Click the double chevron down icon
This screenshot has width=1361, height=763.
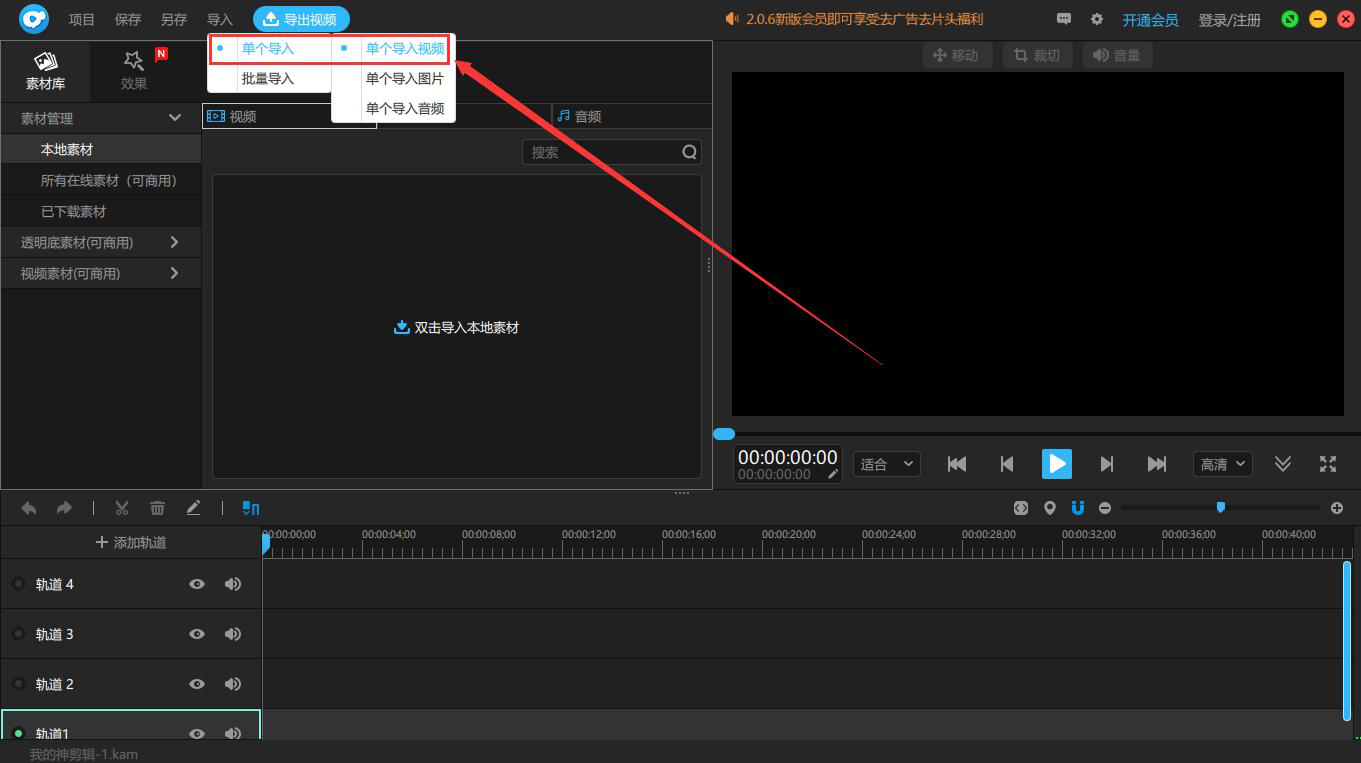click(1283, 464)
